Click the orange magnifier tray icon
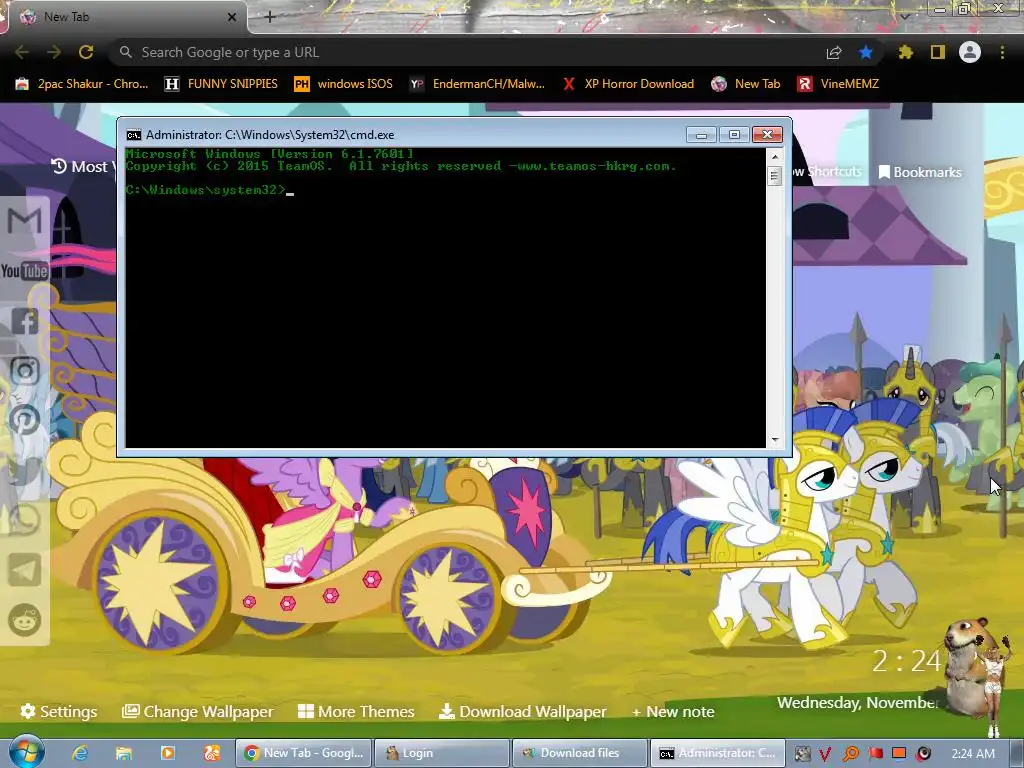1024x768 pixels. [x=850, y=754]
